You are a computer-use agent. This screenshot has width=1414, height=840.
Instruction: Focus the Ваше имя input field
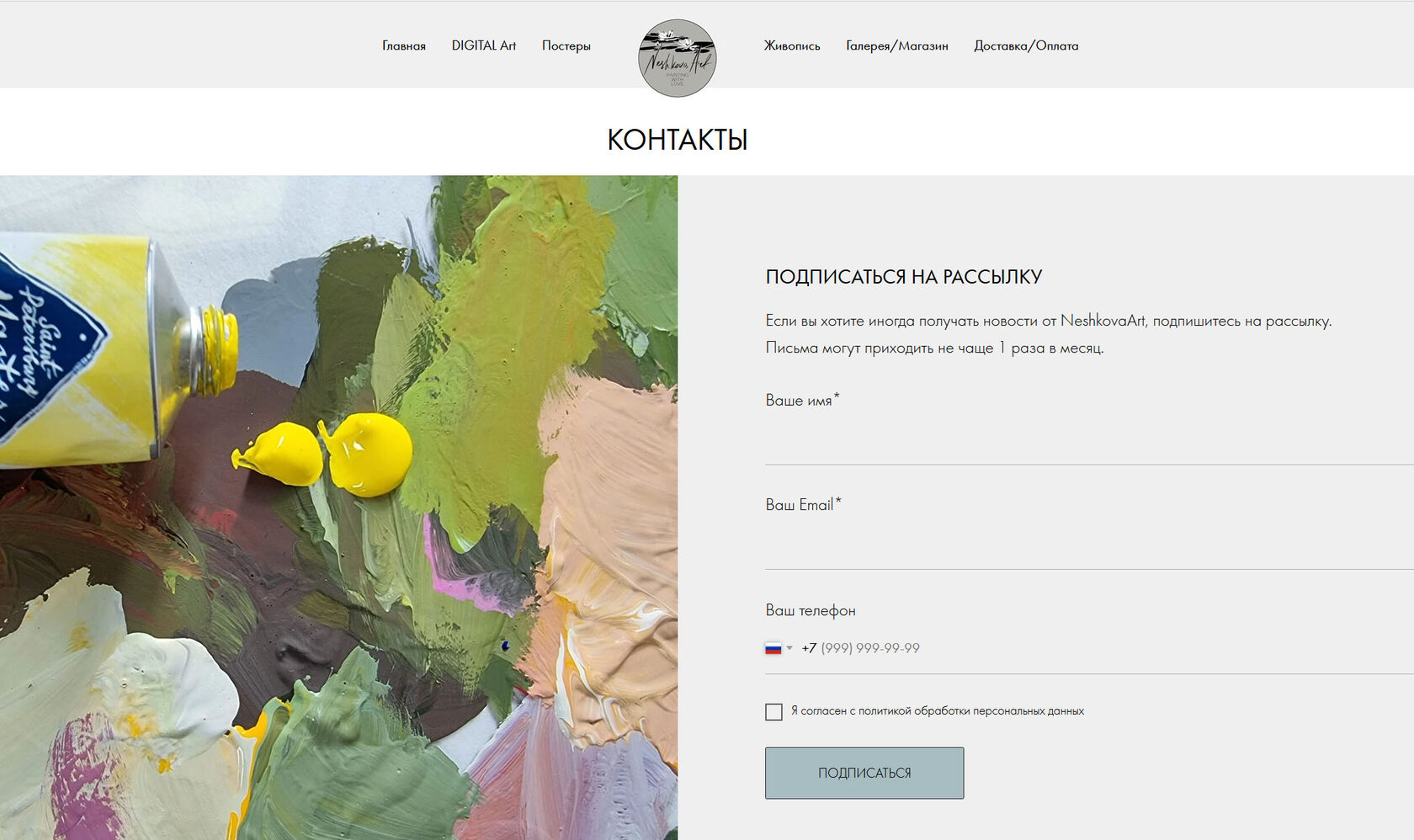click(x=1089, y=440)
